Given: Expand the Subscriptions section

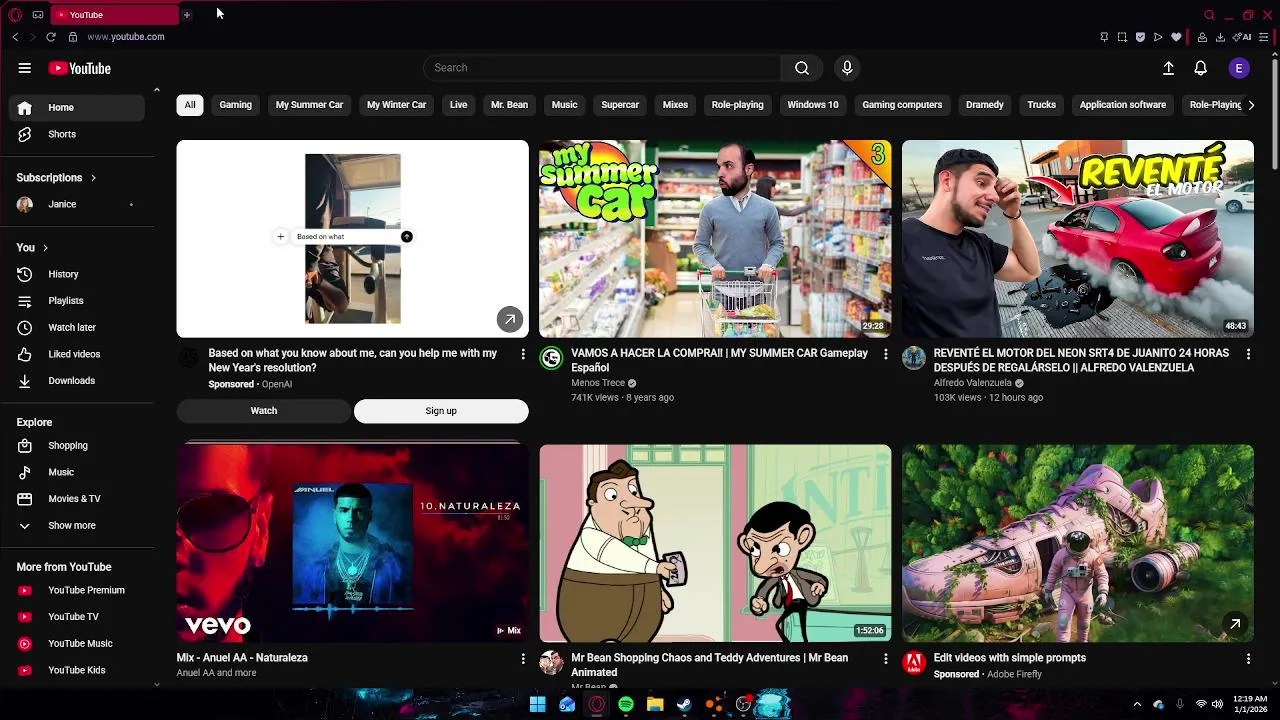Looking at the screenshot, I should 56,178.
